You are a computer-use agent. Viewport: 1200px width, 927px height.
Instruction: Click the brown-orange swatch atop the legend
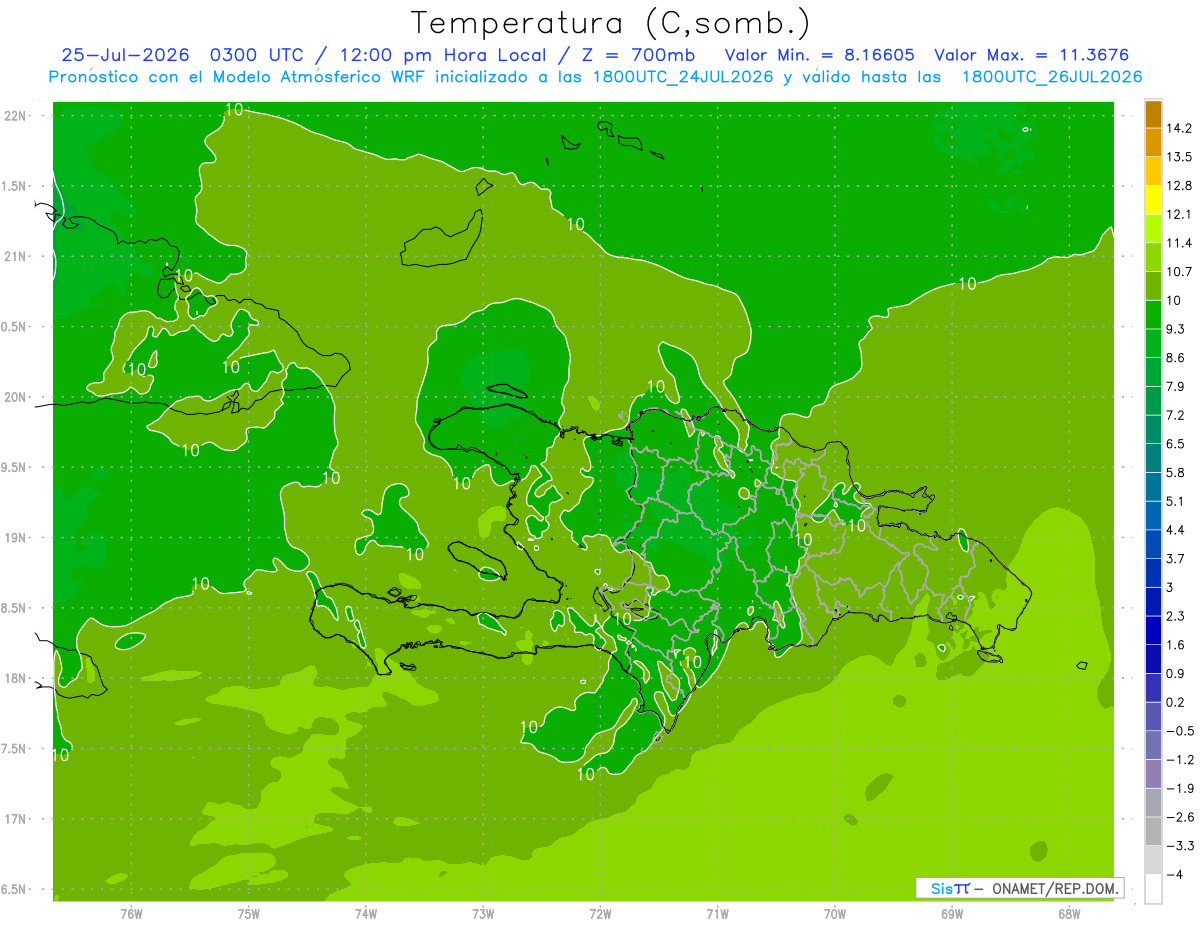tap(1153, 114)
